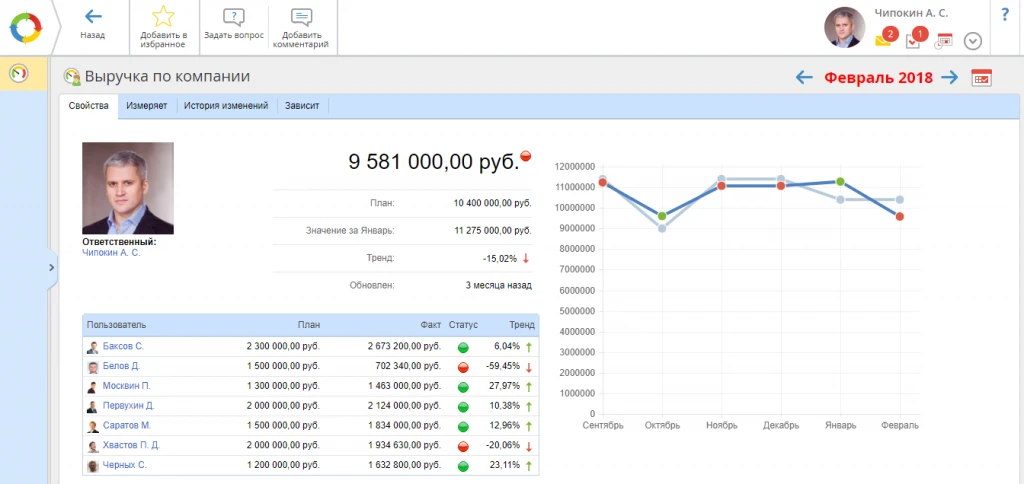
Task: Open responsible person link Чипокин А. С.
Action: pyautogui.click(x=111, y=253)
